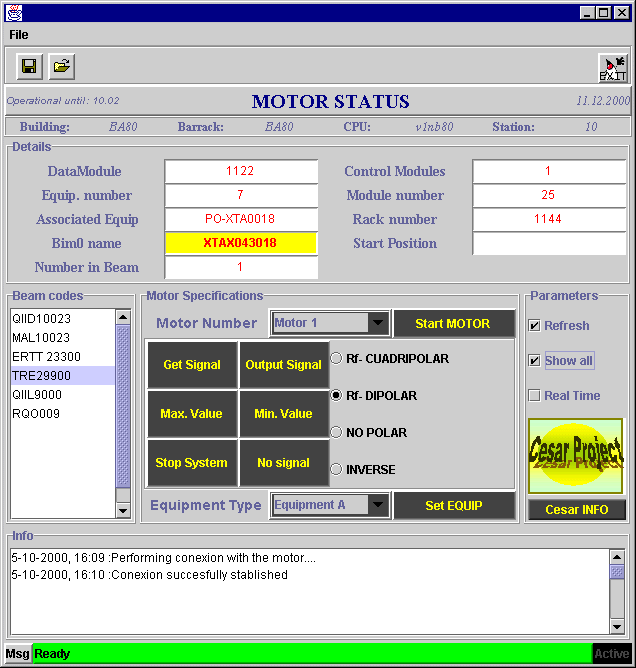Click Beam codes scrollbar down arrow
Screen dimensions: 636x668
pyautogui.click(x=123, y=510)
